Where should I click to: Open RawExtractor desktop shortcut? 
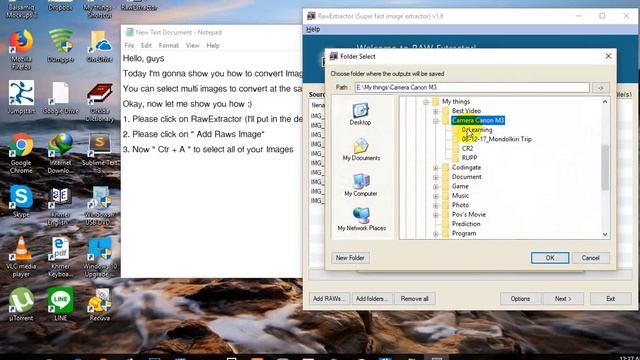coord(139,7)
